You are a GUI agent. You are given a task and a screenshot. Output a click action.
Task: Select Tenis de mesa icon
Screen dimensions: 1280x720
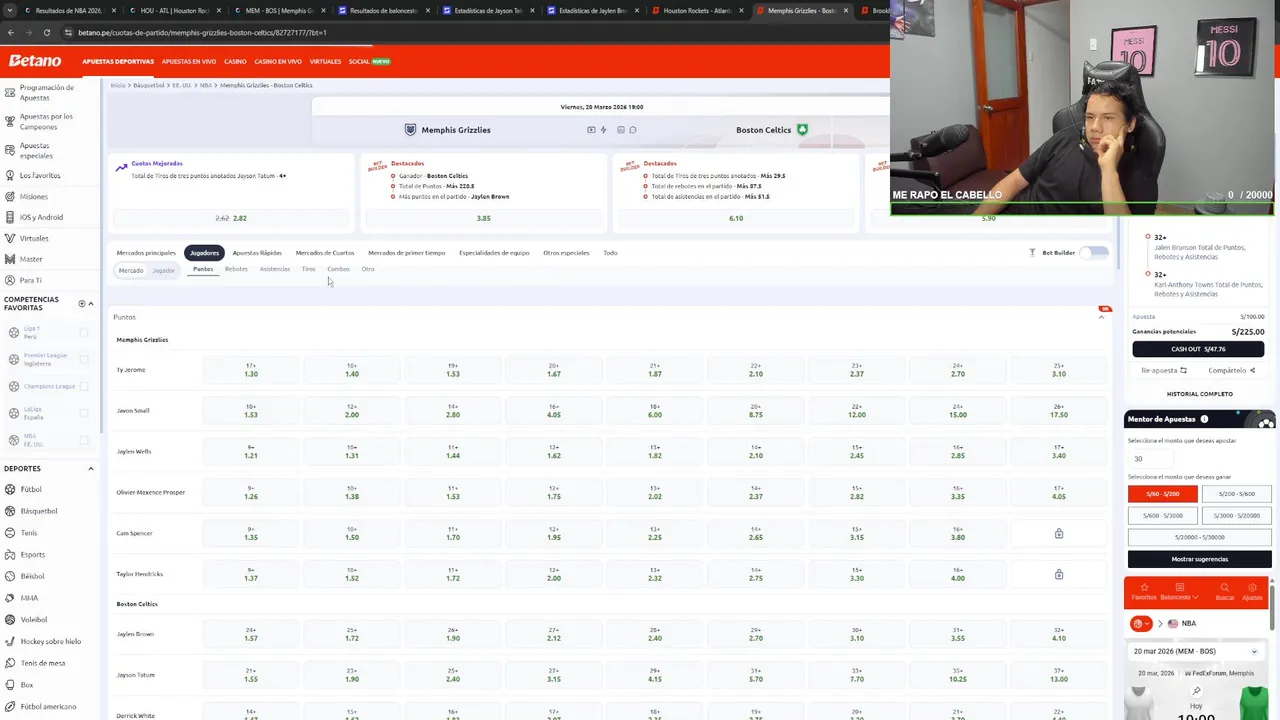coord(10,663)
